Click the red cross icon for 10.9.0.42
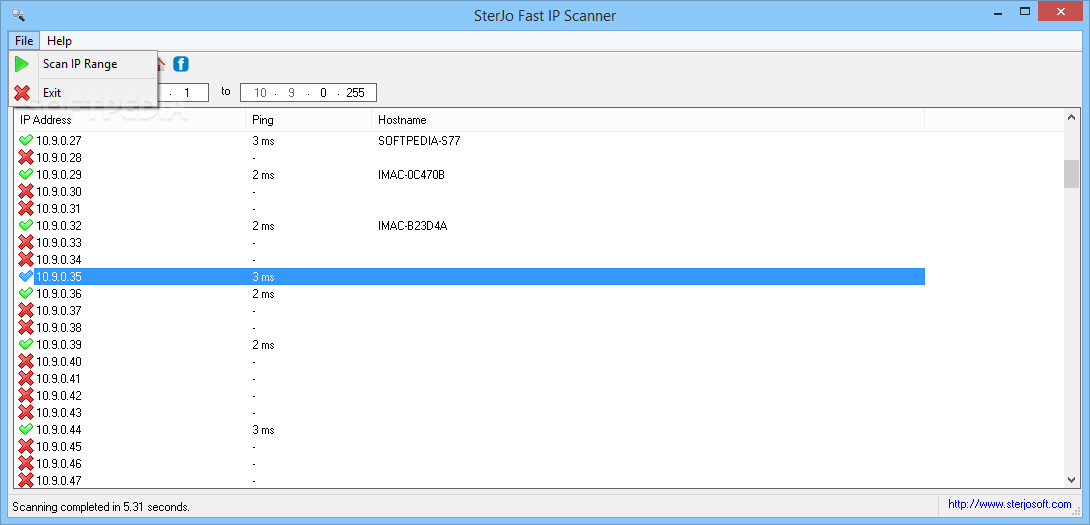This screenshot has height=525, width=1090. pyautogui.click(x=26, y=396)
